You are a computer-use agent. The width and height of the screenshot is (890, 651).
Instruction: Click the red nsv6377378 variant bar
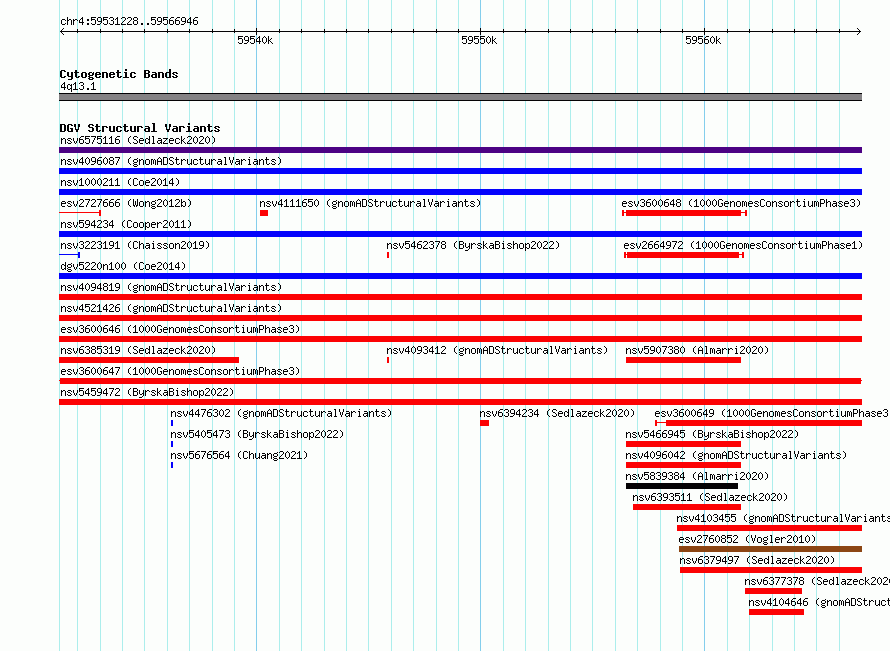pos(773,591)
